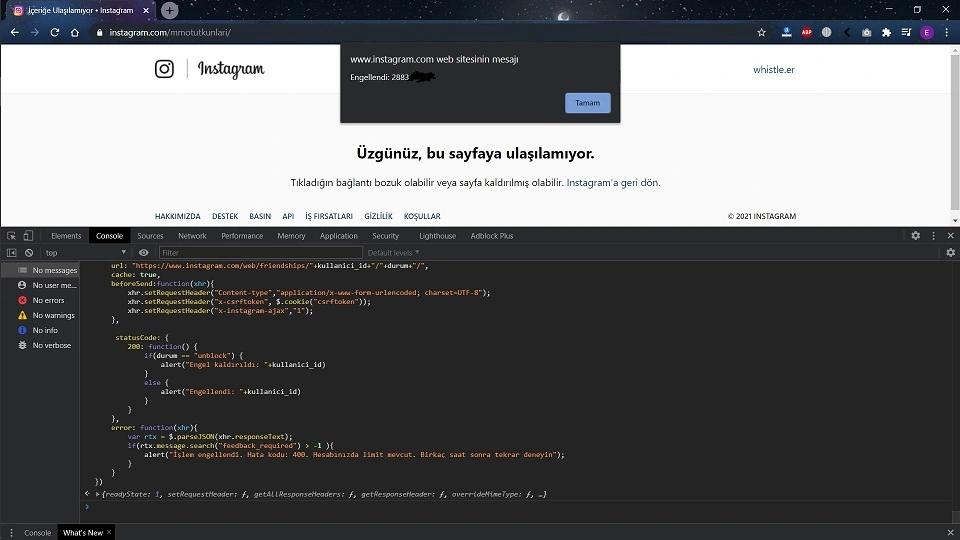960x540 pixels.
Task: Select No info sidebar item
Action: tap(40, 330)
